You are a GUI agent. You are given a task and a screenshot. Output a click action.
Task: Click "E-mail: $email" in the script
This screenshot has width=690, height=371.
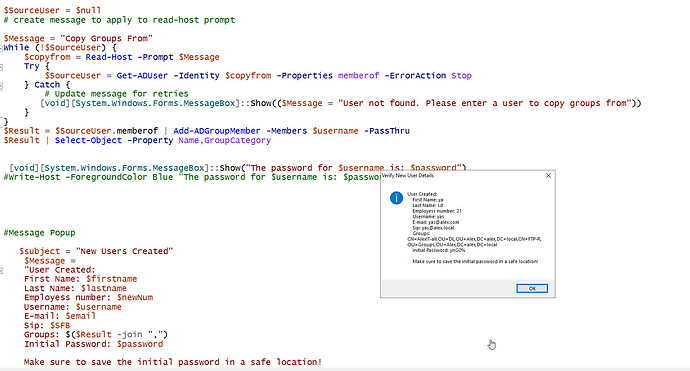[x=60, y=316]
